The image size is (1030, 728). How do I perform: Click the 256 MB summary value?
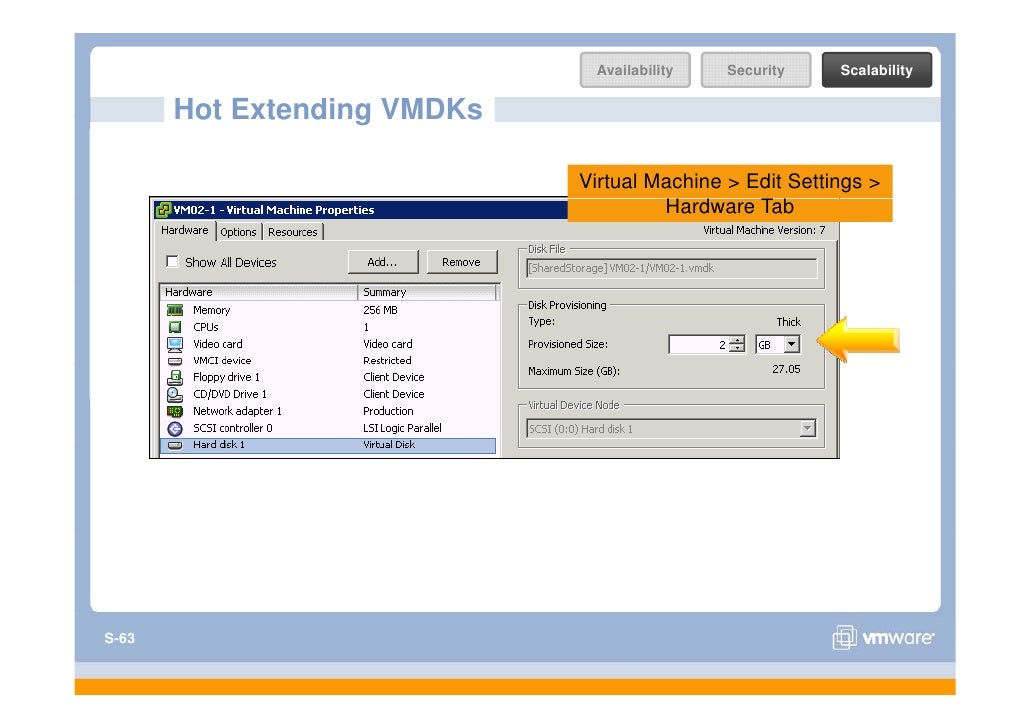(x=380, y=310)
